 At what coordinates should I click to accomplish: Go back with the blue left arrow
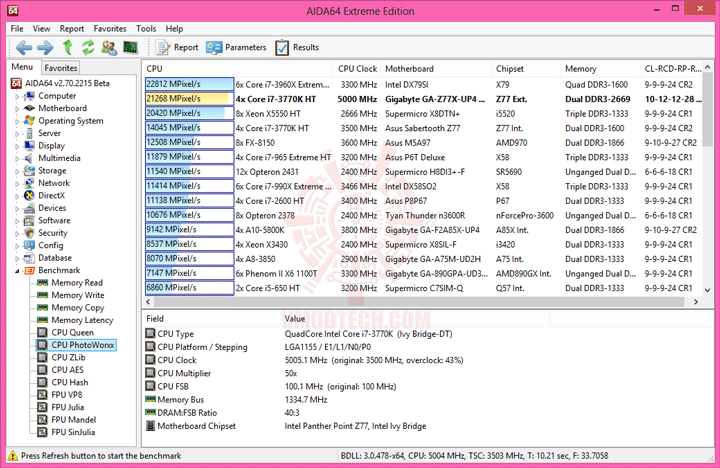(x=24, y=47)
